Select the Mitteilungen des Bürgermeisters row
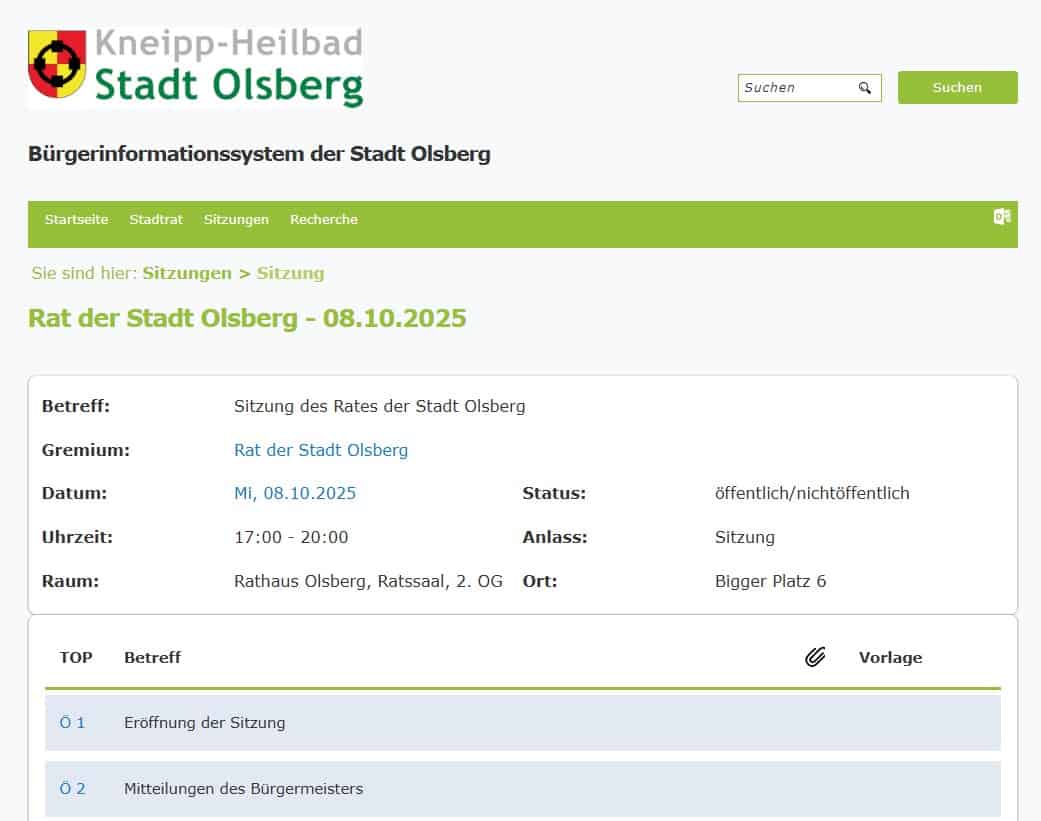Image resolution: width=1041 pixels, height=821 pixels. pyautogui.click(x=243, y=788)
